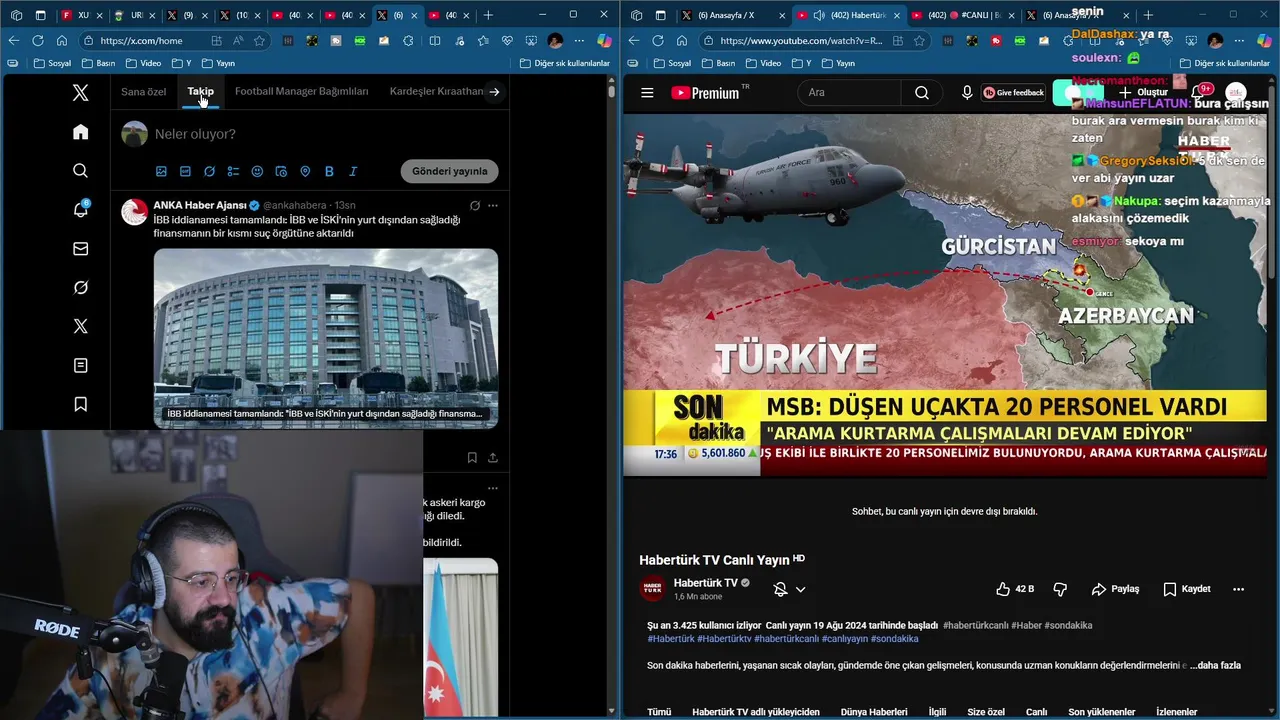Refresh the x.com page
Image resolution: width=1280 pixels, height=720 pixels.
coord(38,41)
